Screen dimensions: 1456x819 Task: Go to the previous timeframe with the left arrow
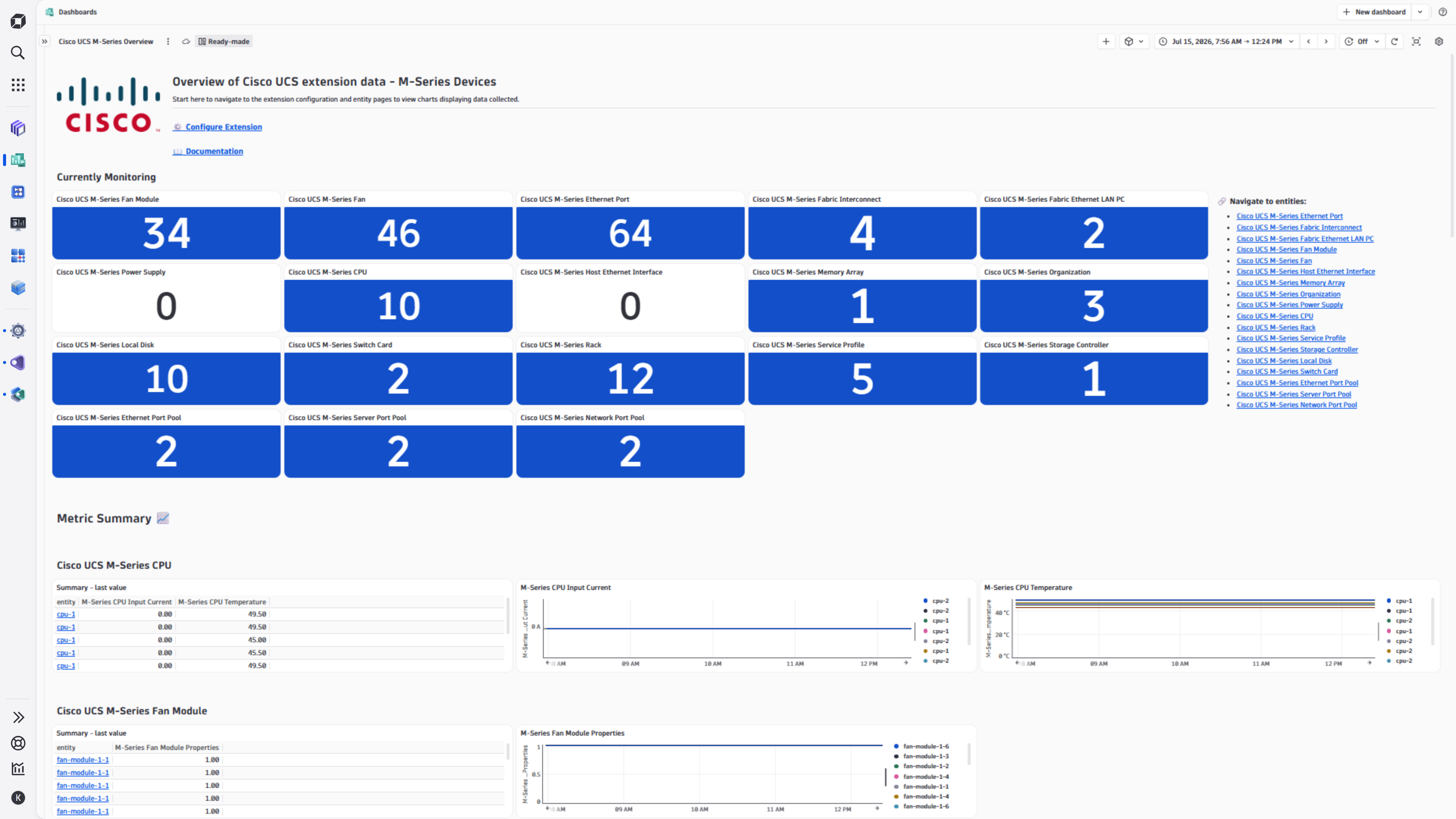[1309, 41]
